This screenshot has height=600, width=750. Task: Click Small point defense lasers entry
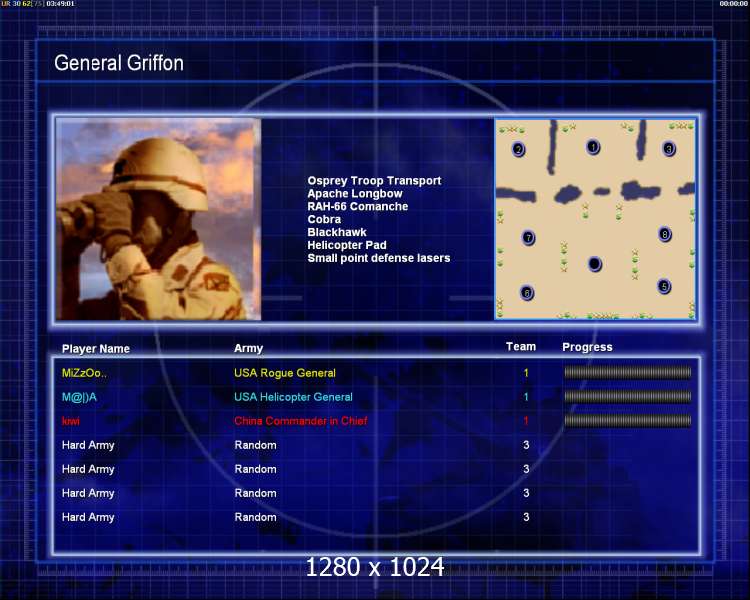(378, 258)
